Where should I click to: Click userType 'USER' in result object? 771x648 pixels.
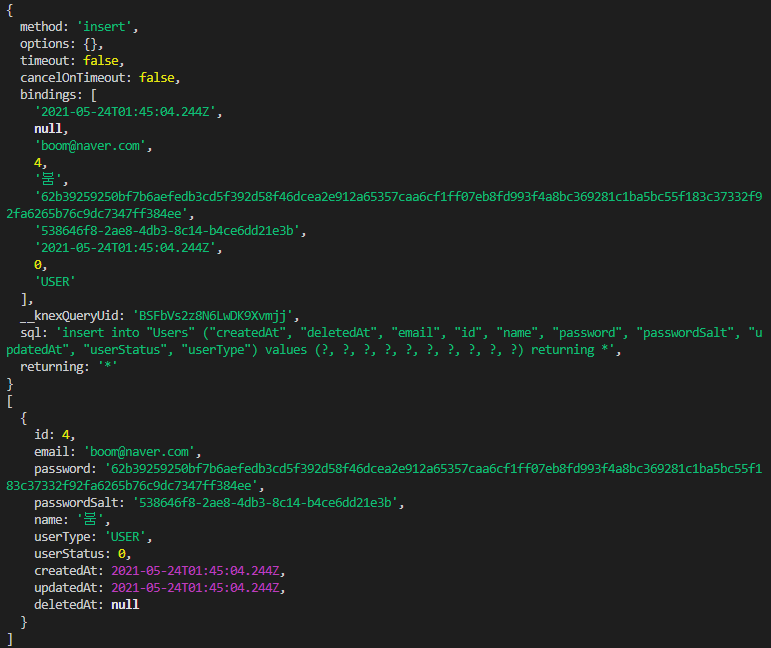(x=126, y=537)
